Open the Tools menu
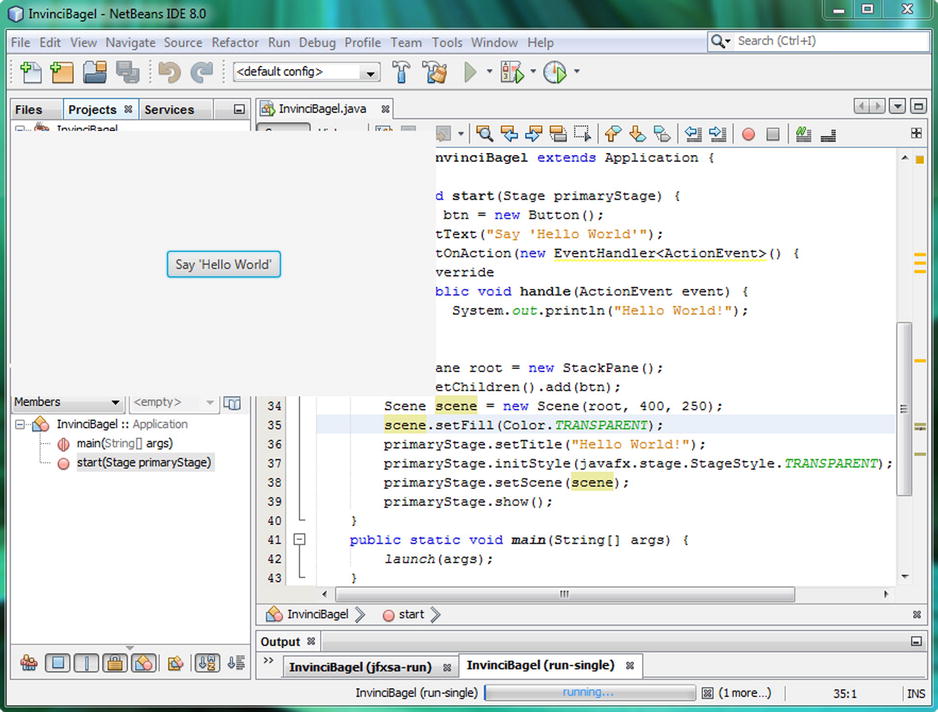938x712 pixels. pyautogui.click(x=447, y=42)
